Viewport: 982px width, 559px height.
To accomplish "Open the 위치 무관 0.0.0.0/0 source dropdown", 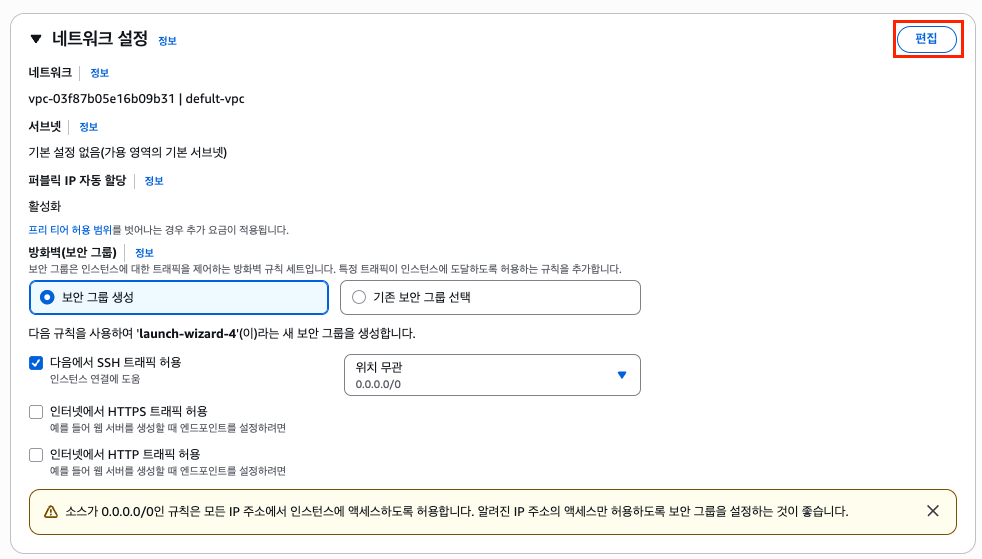I will coord(491,375).
